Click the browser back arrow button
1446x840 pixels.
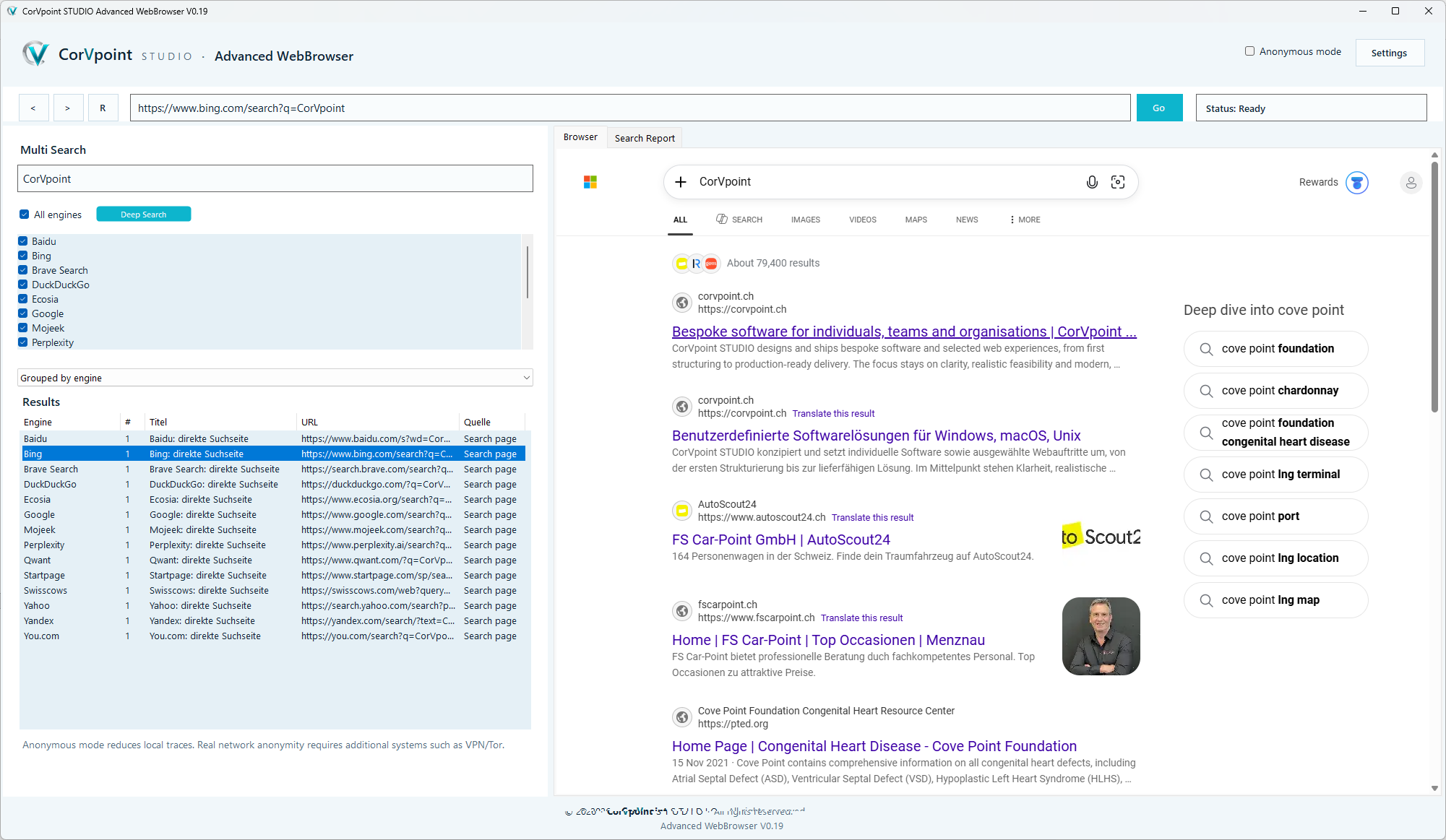(x=33, y=108)
